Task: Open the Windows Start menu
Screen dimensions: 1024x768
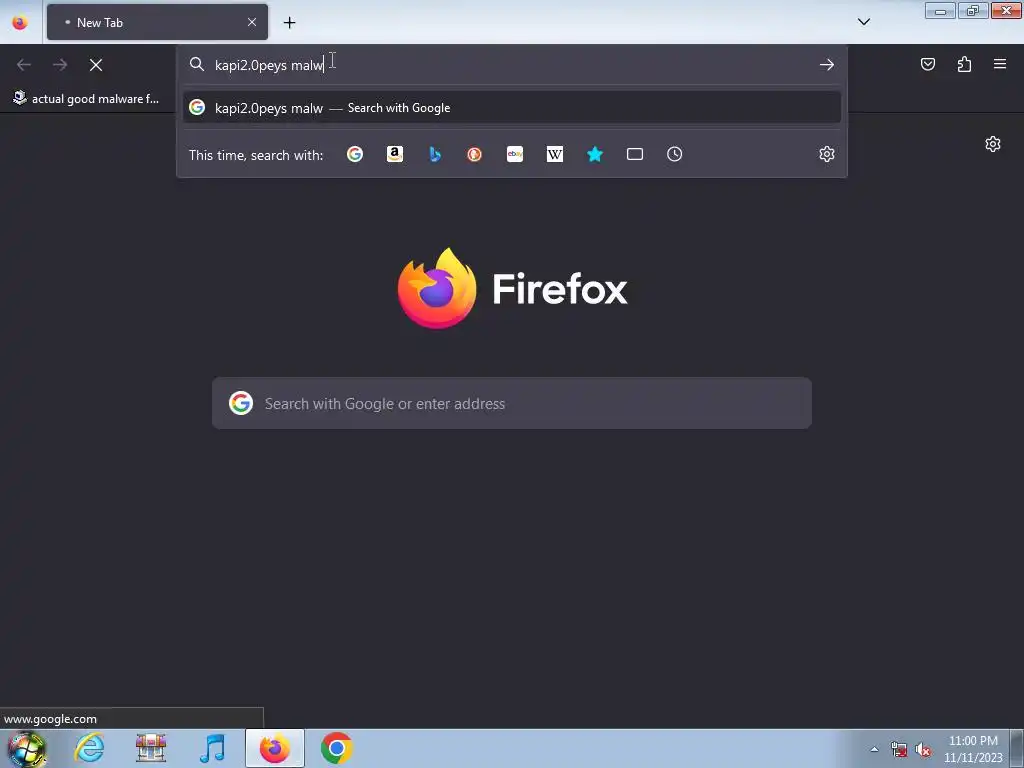Action: [27, 748]
